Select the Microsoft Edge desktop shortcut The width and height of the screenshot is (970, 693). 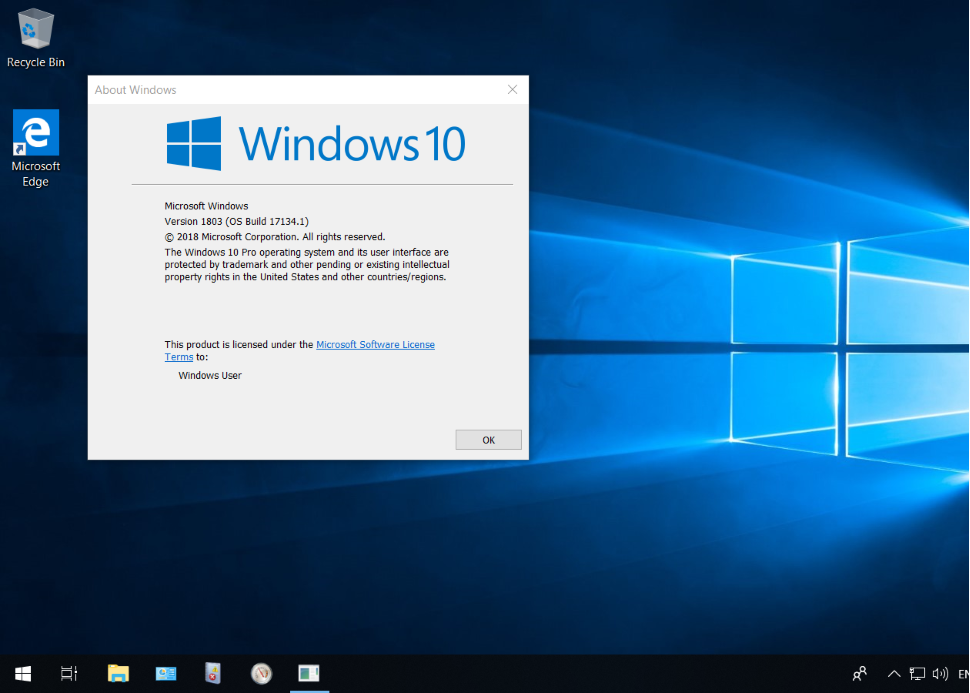click(x=36, y=148)
